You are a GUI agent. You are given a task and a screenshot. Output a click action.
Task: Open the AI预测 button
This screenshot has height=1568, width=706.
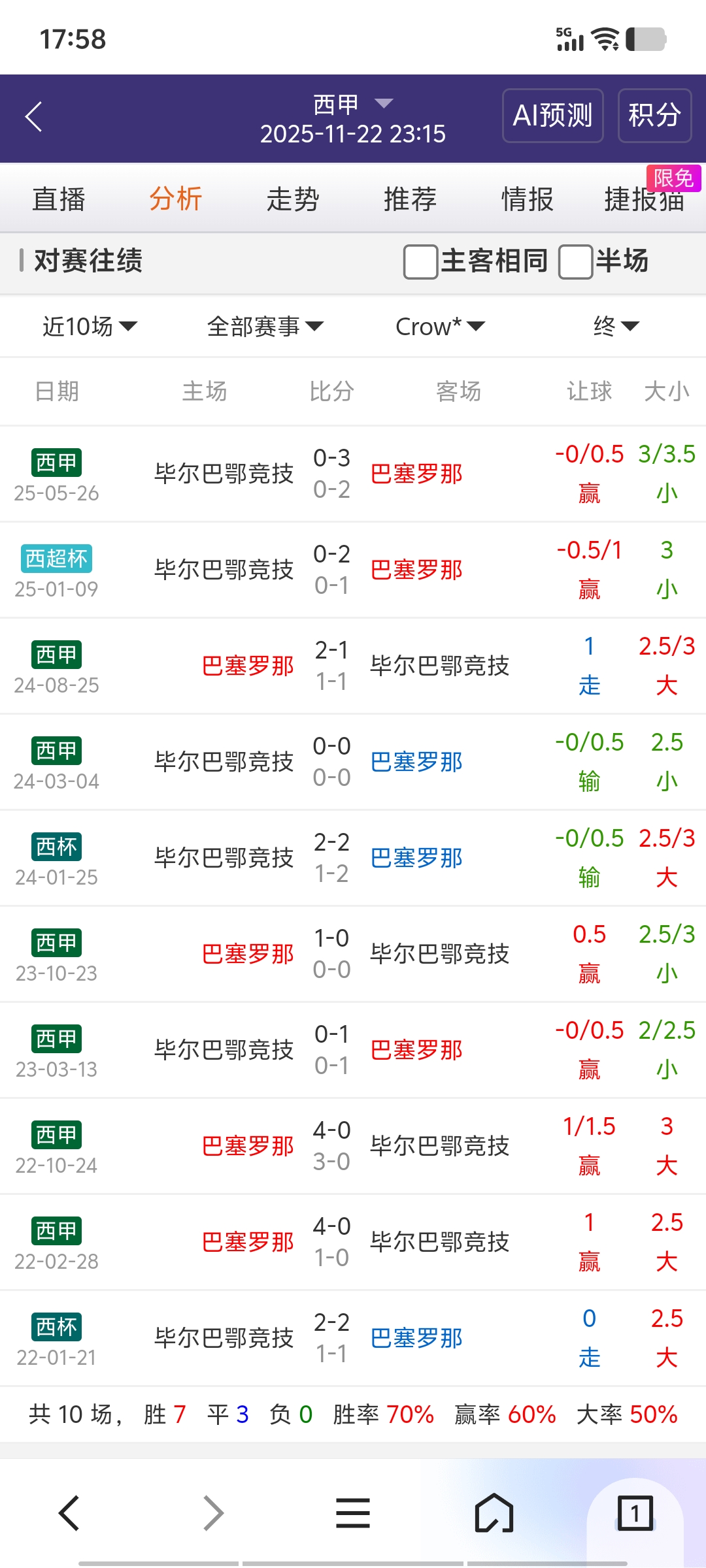(x=552, y=116)
